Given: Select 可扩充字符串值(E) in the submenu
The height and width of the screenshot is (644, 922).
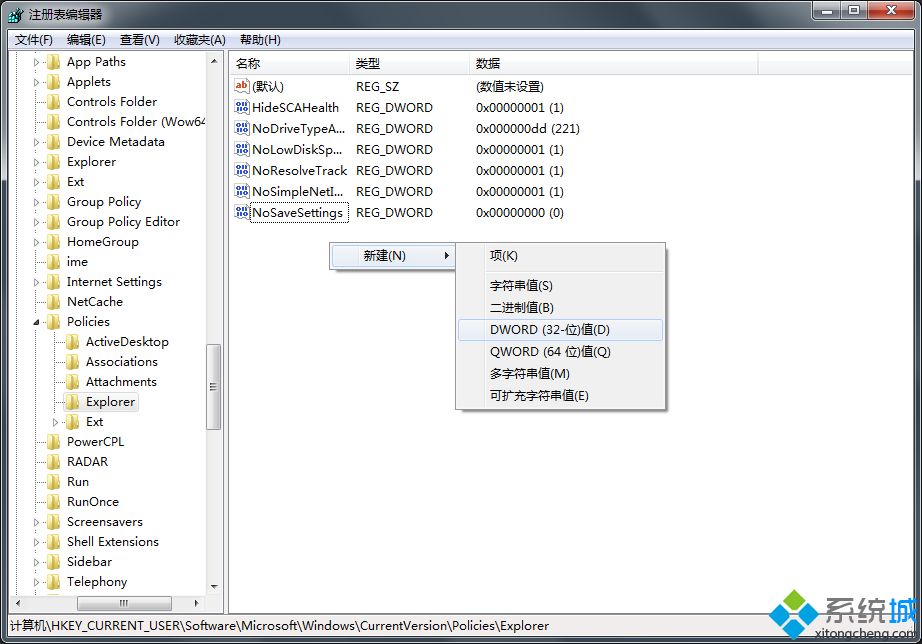Looking at the screenshot, I should 560,395.
